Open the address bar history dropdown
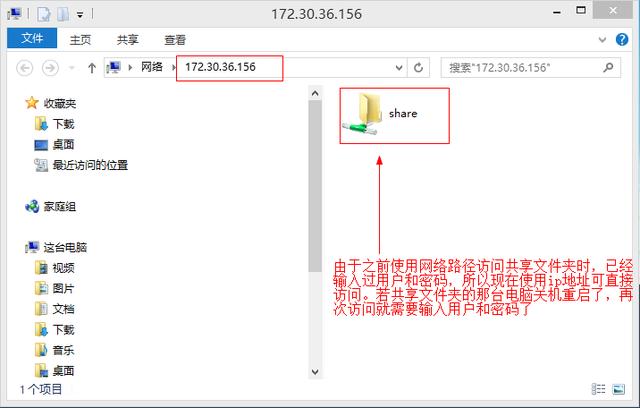This screenshot has width=640, height=408. [x=399, y=68]
